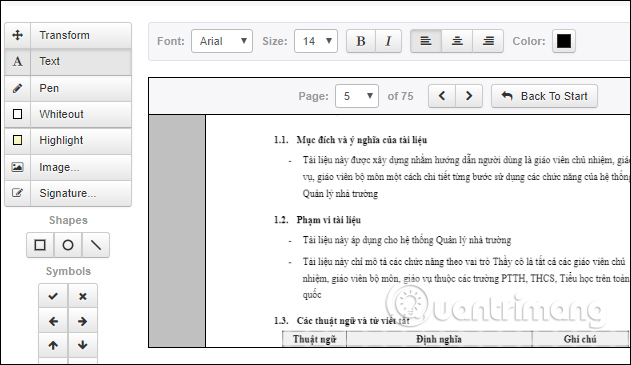Go to the previous page

tap(442, 96)
